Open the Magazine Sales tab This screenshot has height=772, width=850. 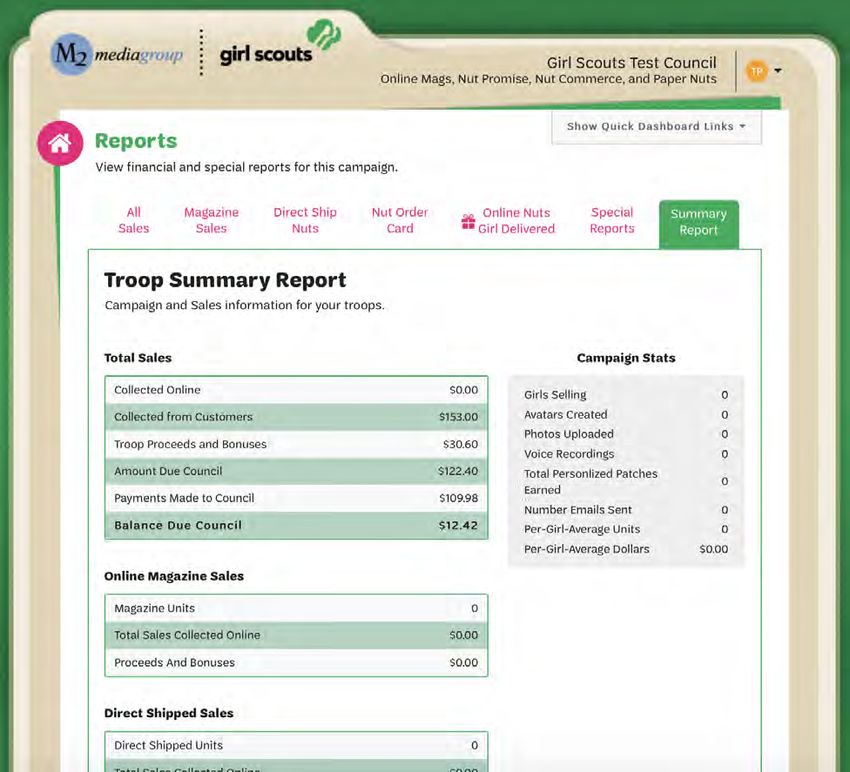pos(211,220)
